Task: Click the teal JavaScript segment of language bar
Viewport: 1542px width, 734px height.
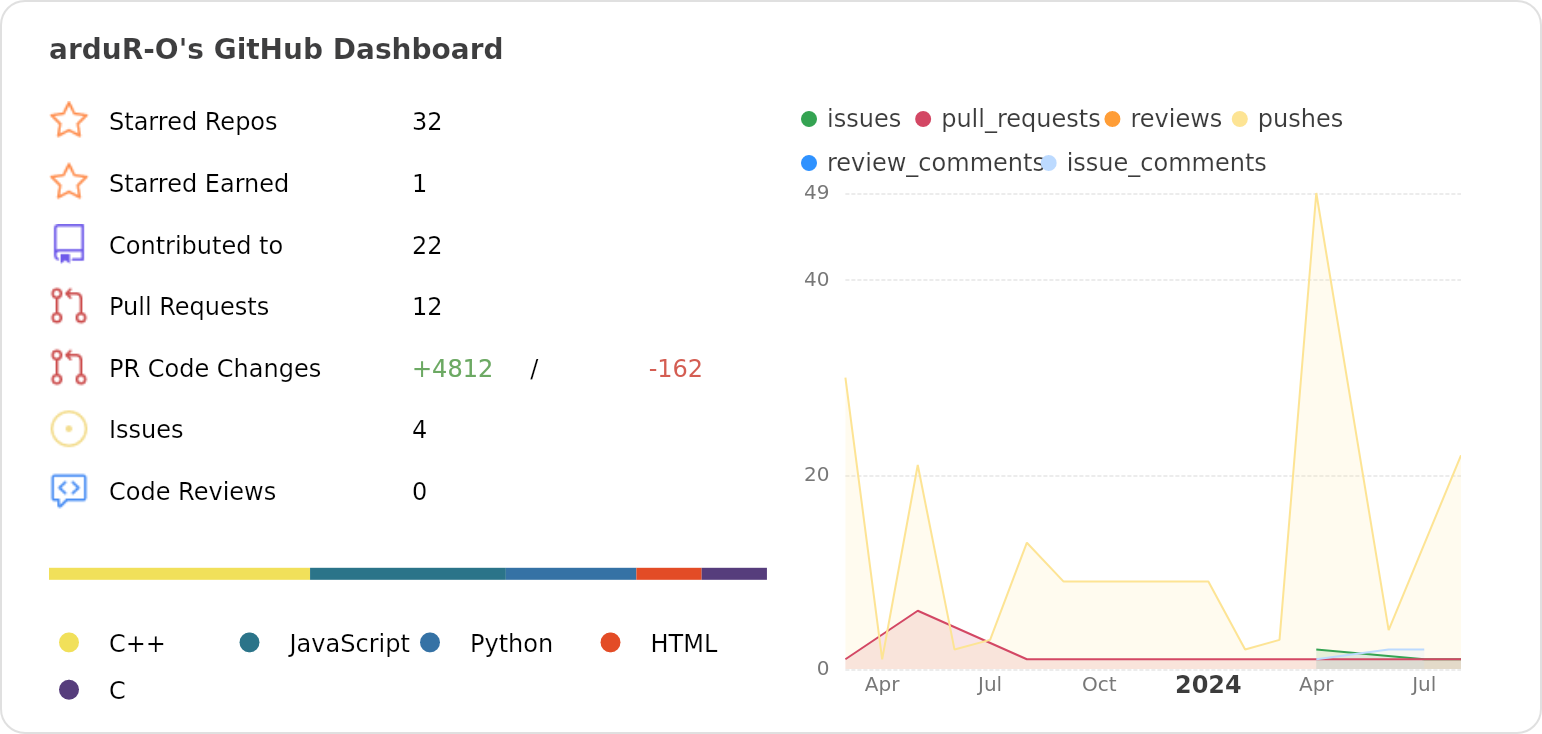Action: (407, 574)
